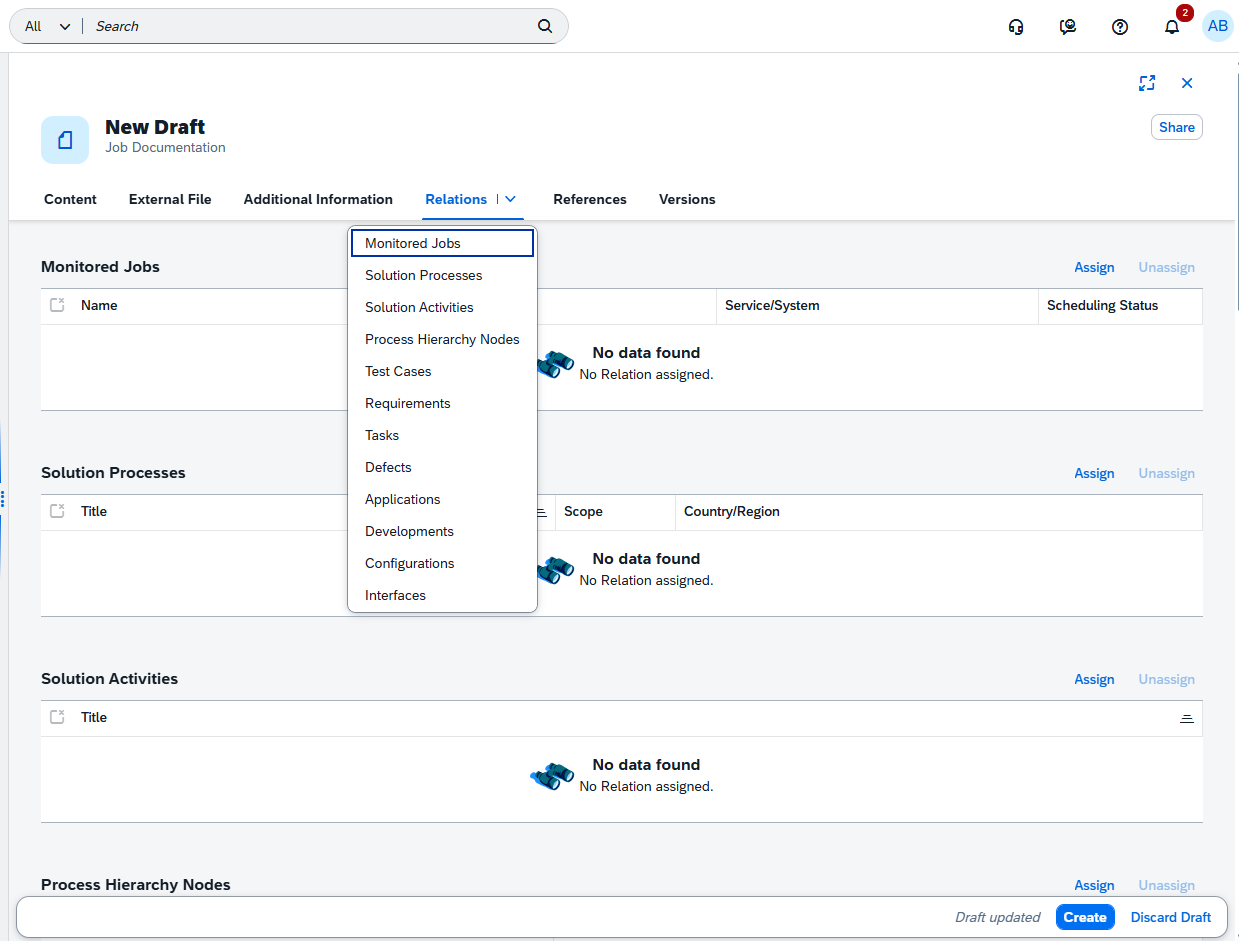Choose Applications menu entry
The width and height of the screenshot is (1239, 941).
pos(442,499)
